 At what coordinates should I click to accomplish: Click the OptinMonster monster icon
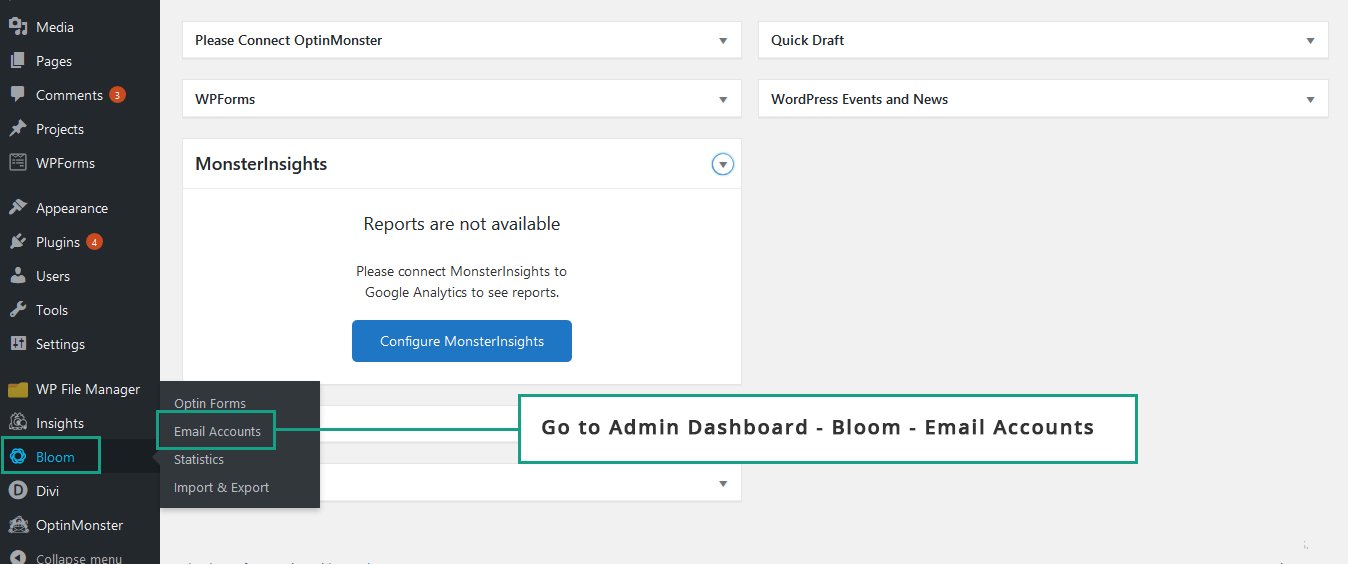click(17, 525)
